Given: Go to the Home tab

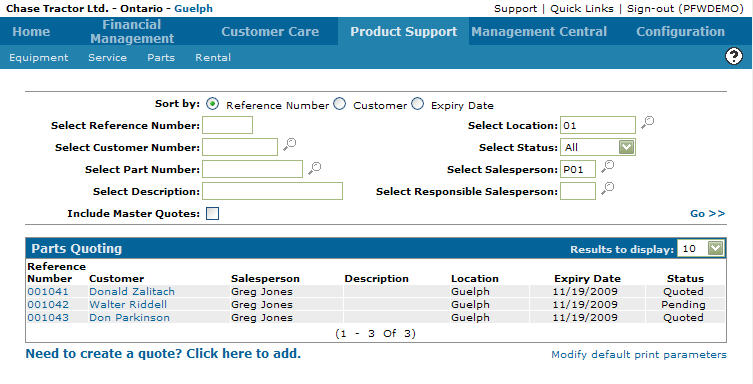Looking at the screenshot, I should pyautogui.click(x=31, y=32).
